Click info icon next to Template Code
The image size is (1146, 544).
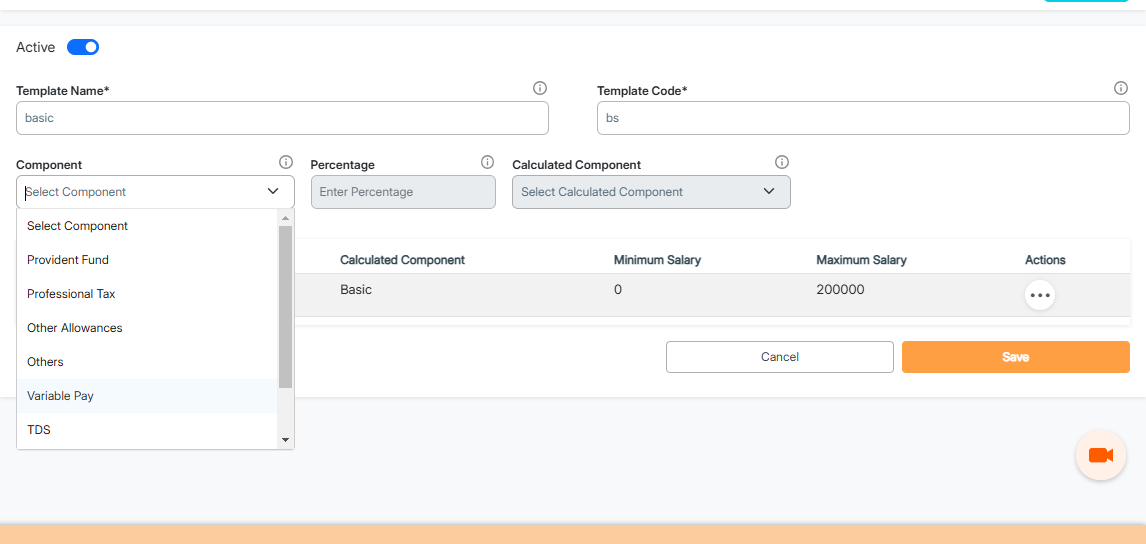1121,88
